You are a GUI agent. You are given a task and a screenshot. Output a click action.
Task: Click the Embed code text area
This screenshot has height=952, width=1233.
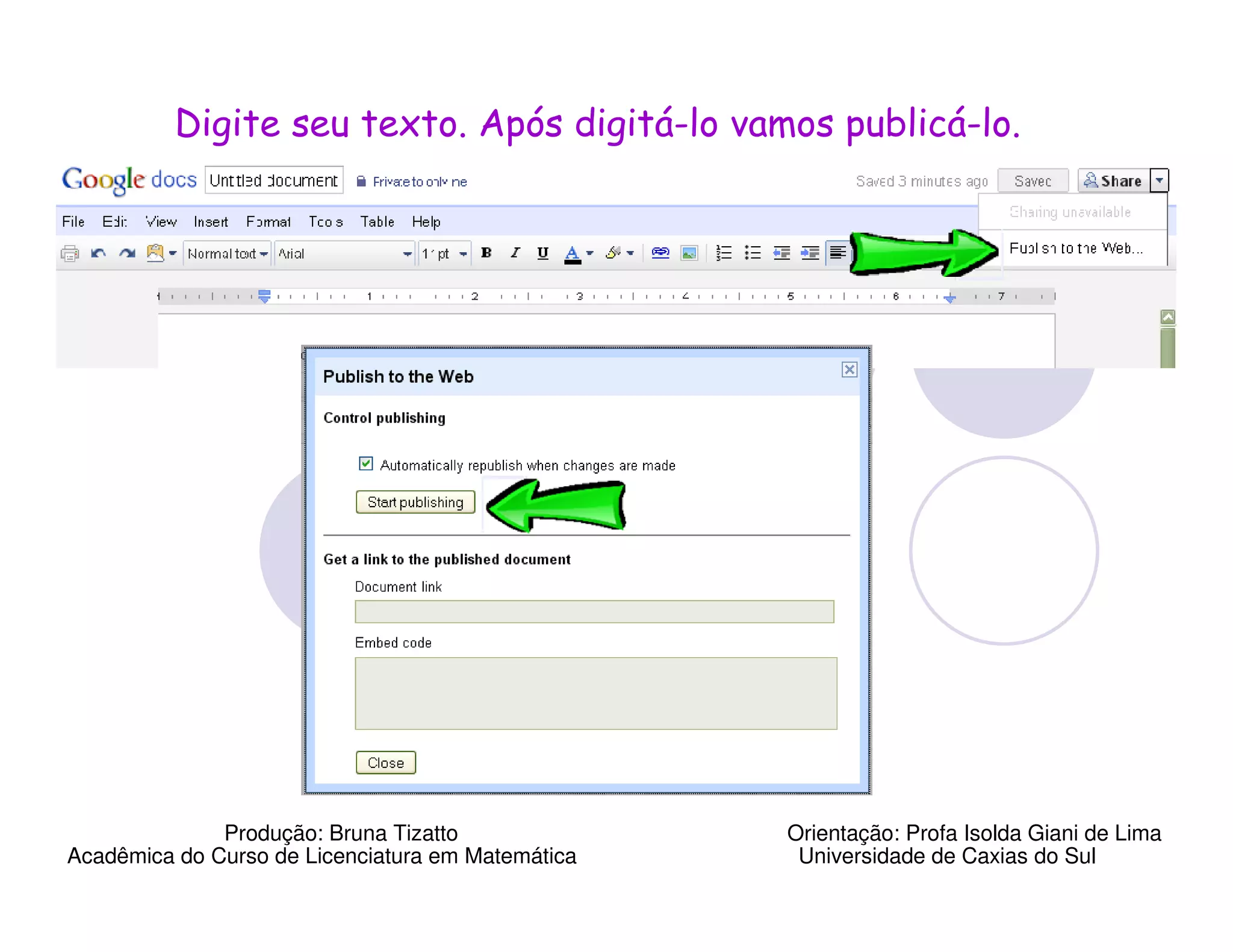click(596, 693)
